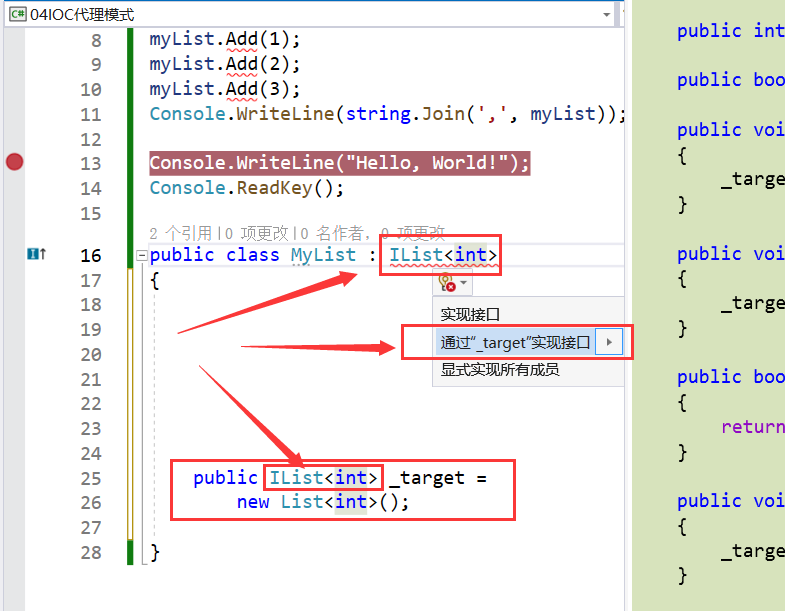Screen dimensions: 785x611
Task: Click the 'return' keyword in the right code panel
Action: click(x=752, y=427)
